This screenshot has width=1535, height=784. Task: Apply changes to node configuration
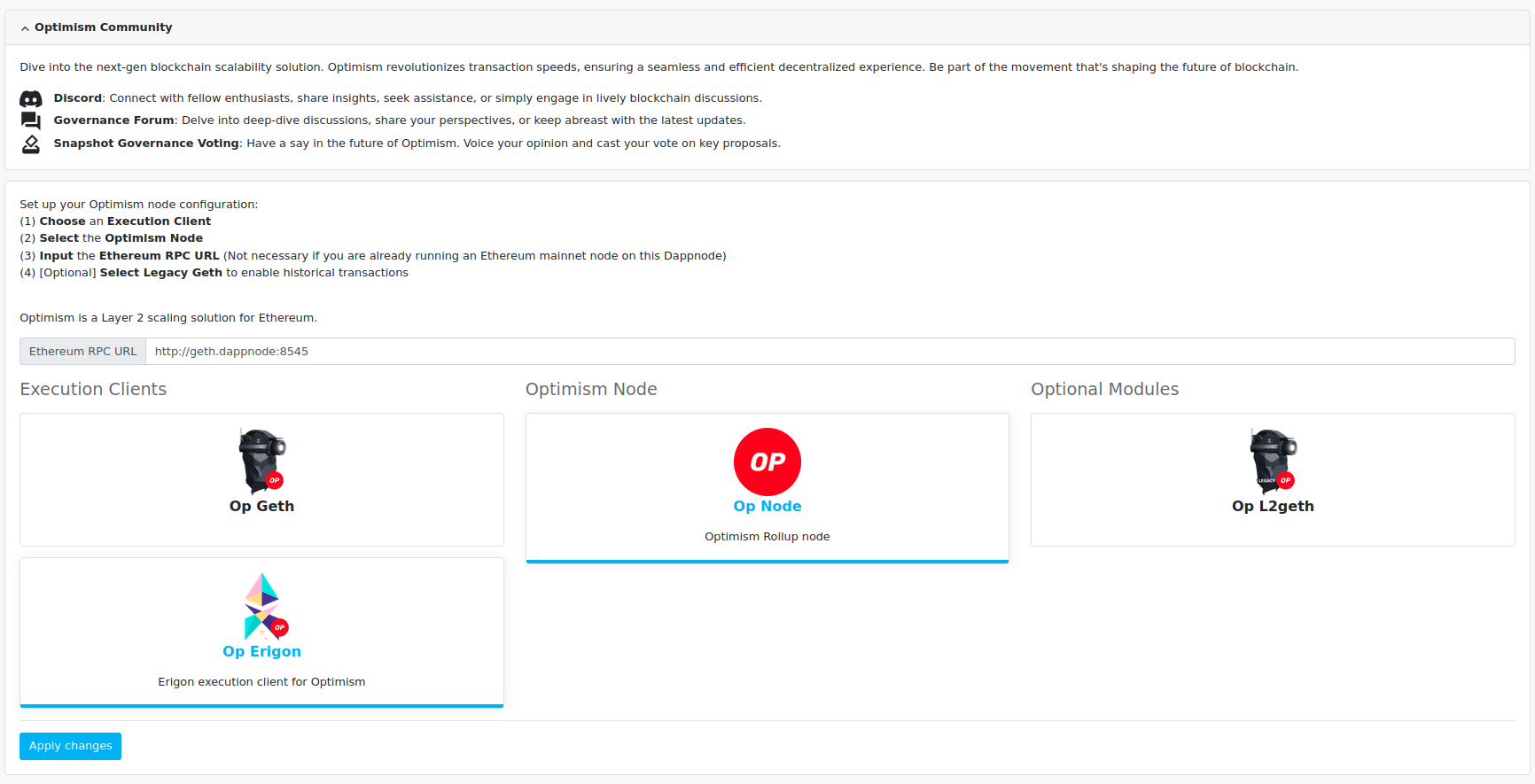(x=70, y=746)
